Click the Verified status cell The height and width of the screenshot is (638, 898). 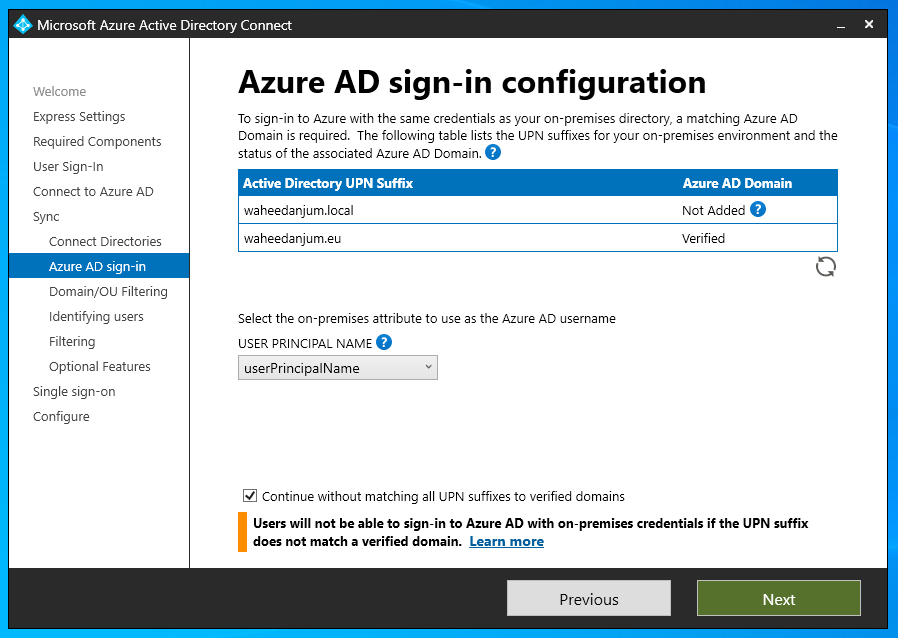point(703,238)
